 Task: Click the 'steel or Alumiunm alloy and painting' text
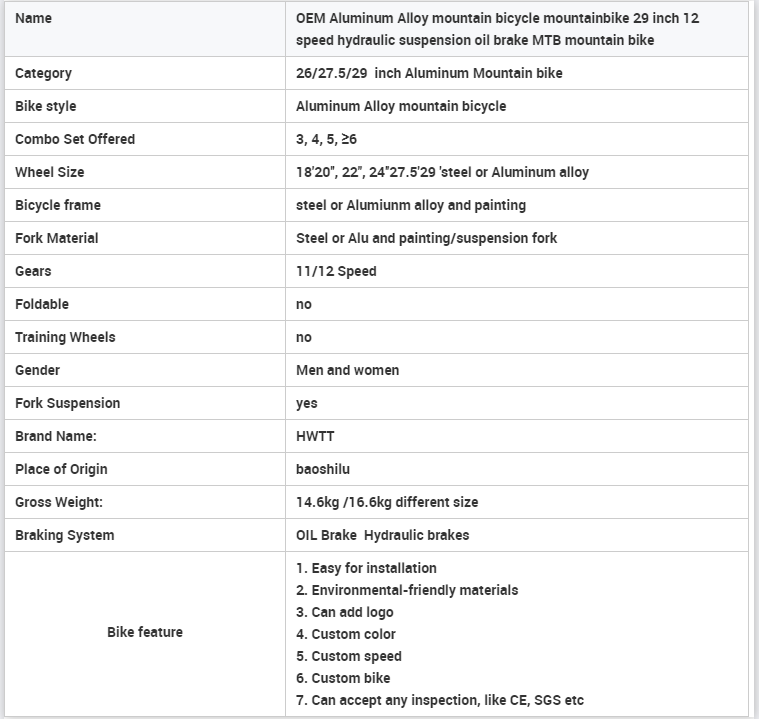pyautogui.click(x=410, y=205)
